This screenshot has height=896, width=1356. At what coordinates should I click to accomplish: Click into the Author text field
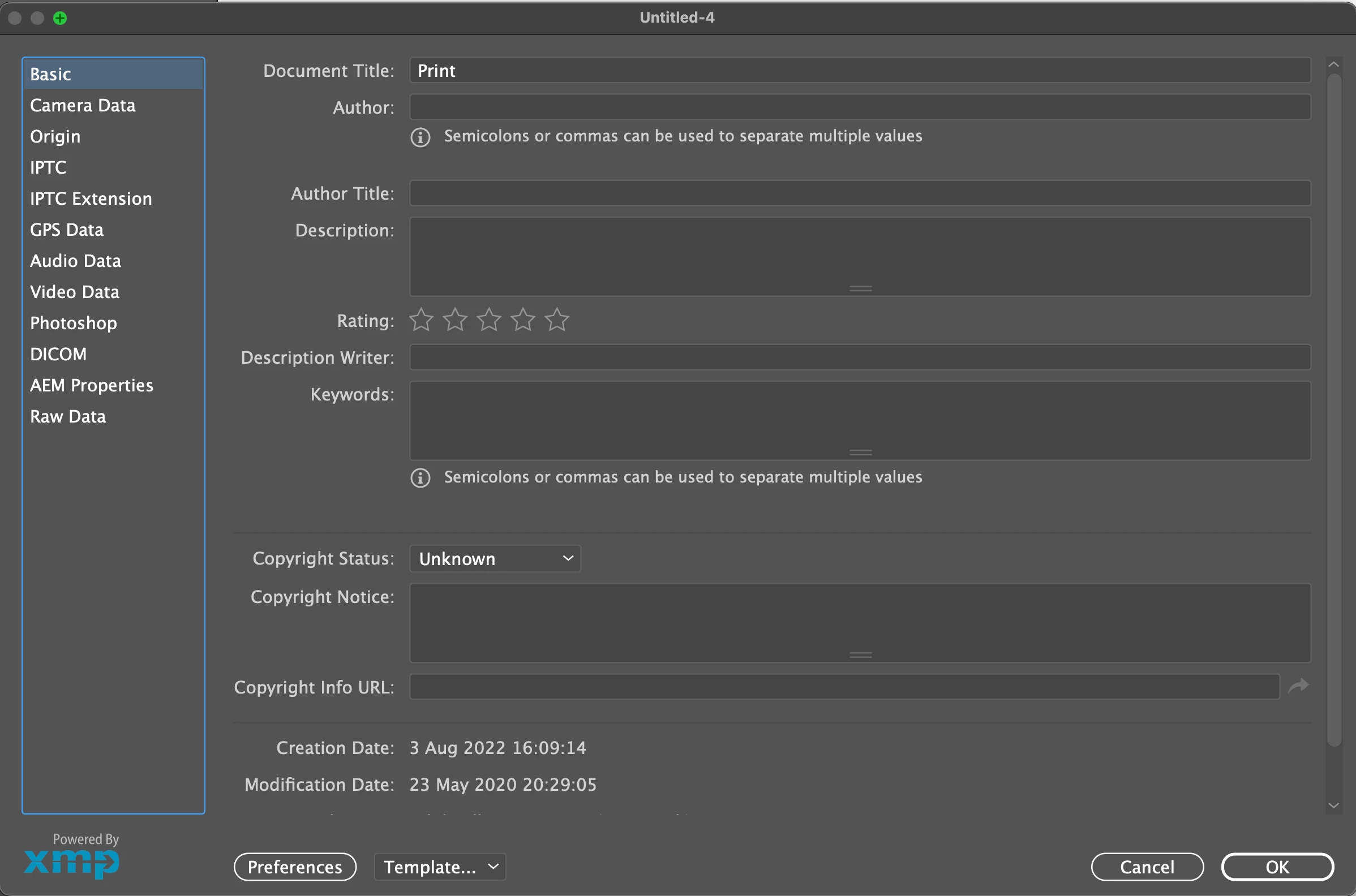pos(860,107)
